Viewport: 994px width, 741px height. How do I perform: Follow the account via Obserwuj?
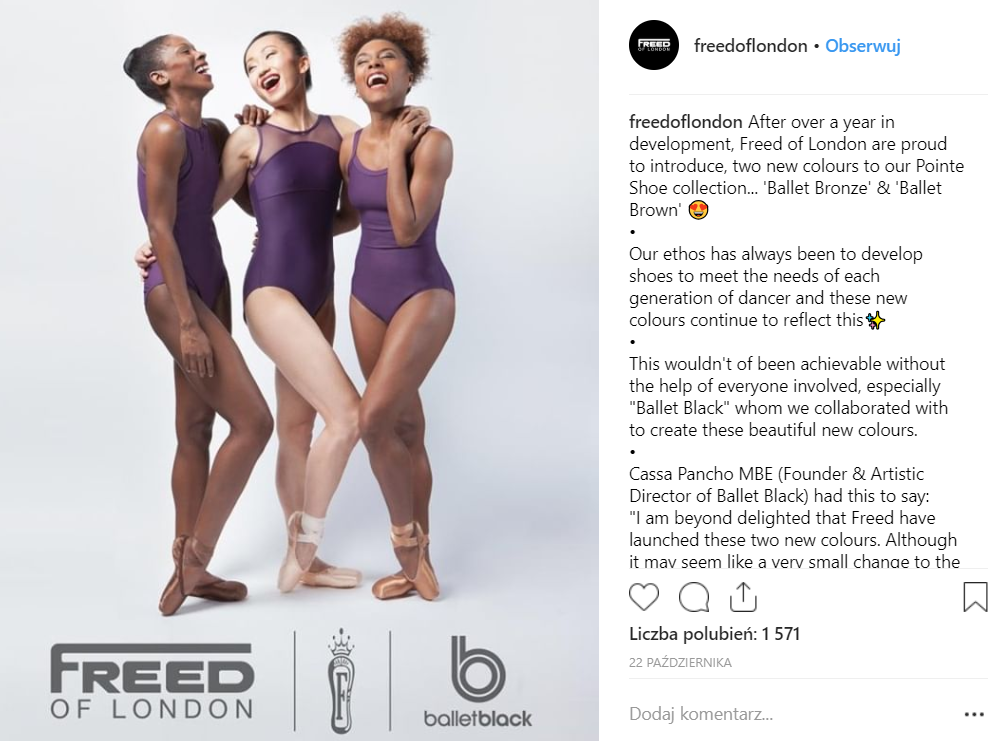click(x=863, y=46)
